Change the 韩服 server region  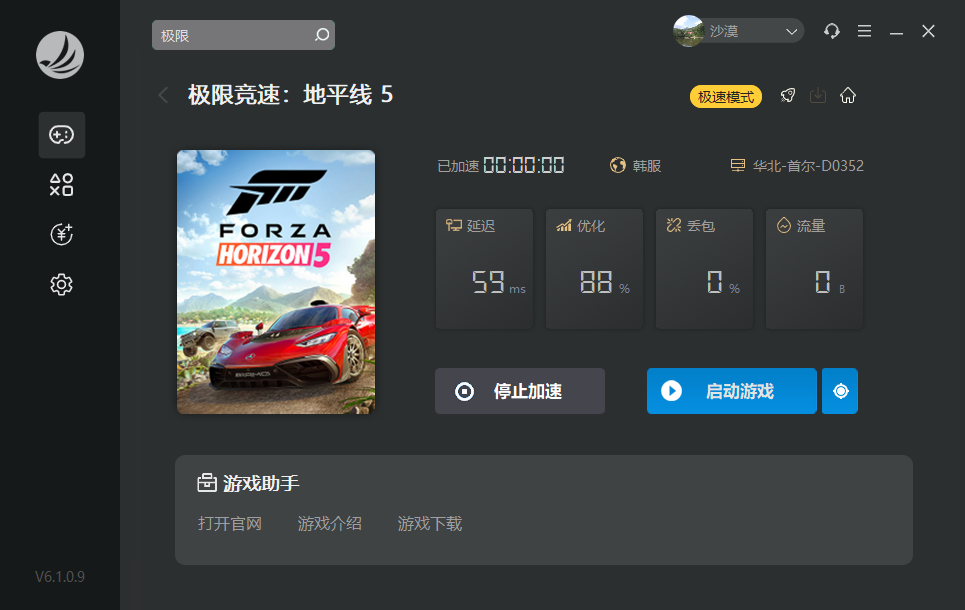[x=636, y=166]
